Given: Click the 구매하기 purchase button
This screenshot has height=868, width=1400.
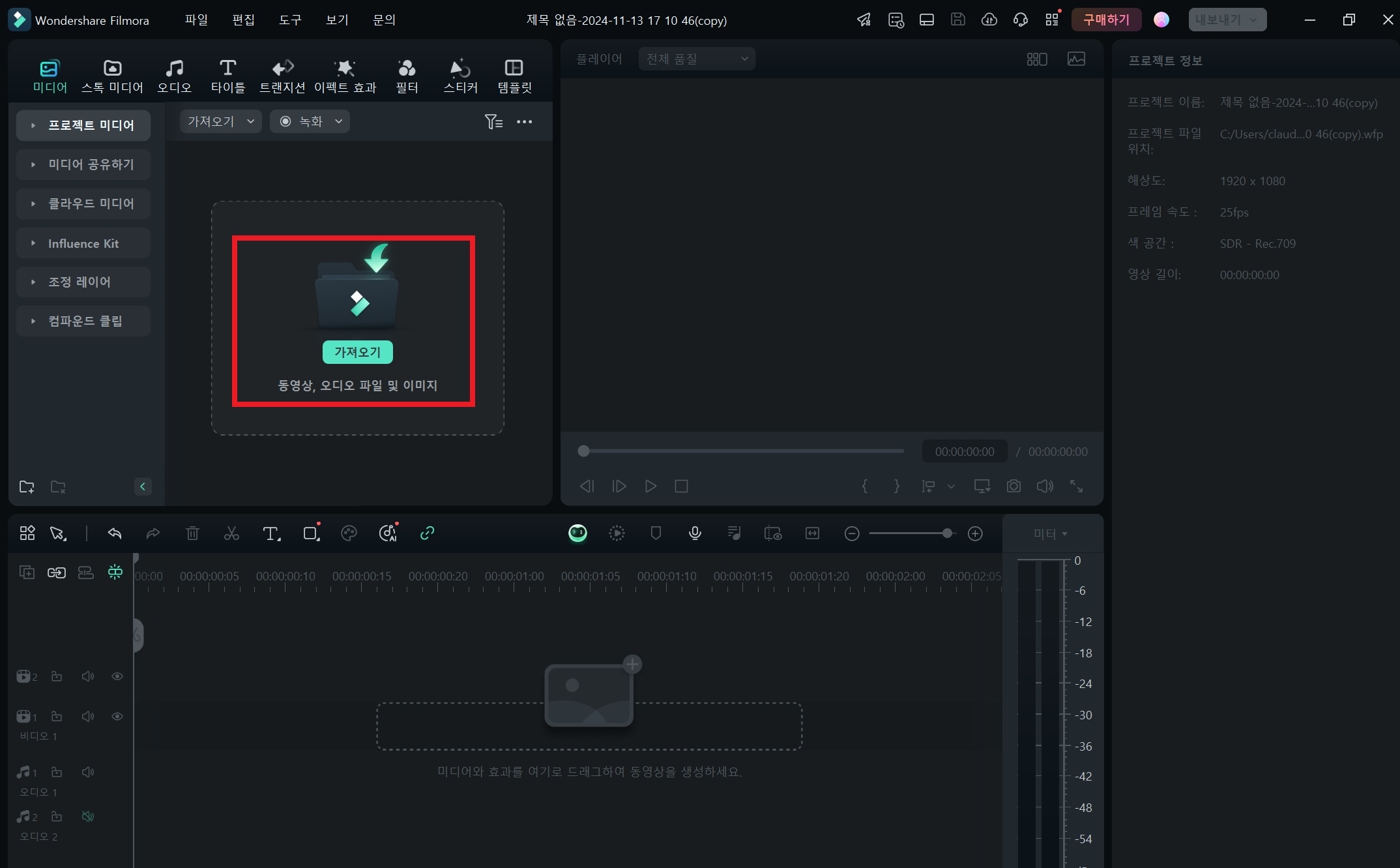Looking at the screenshot, I should pyautogui.click(x=1107, y=20).
